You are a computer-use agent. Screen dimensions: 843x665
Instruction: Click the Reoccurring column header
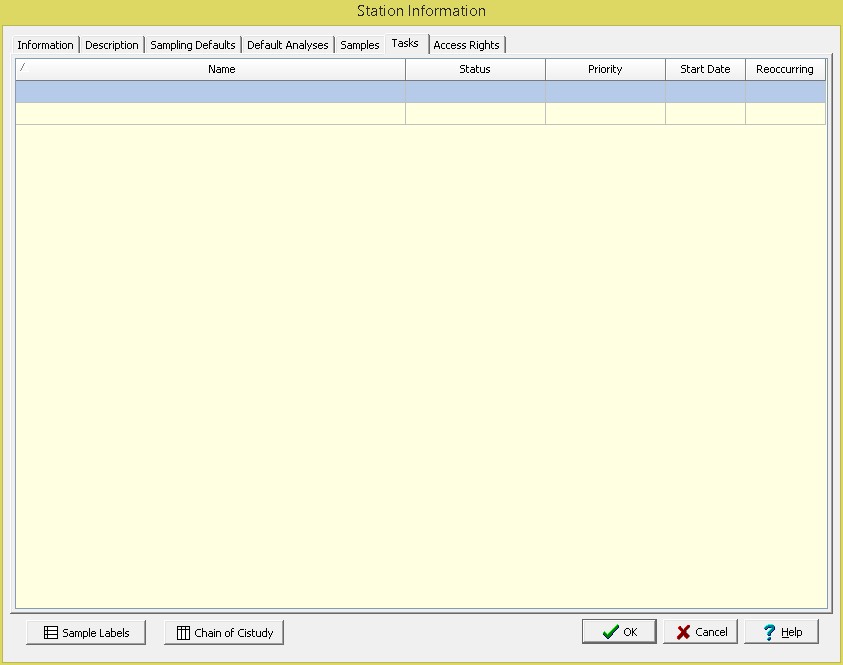(x=785, y=70)
